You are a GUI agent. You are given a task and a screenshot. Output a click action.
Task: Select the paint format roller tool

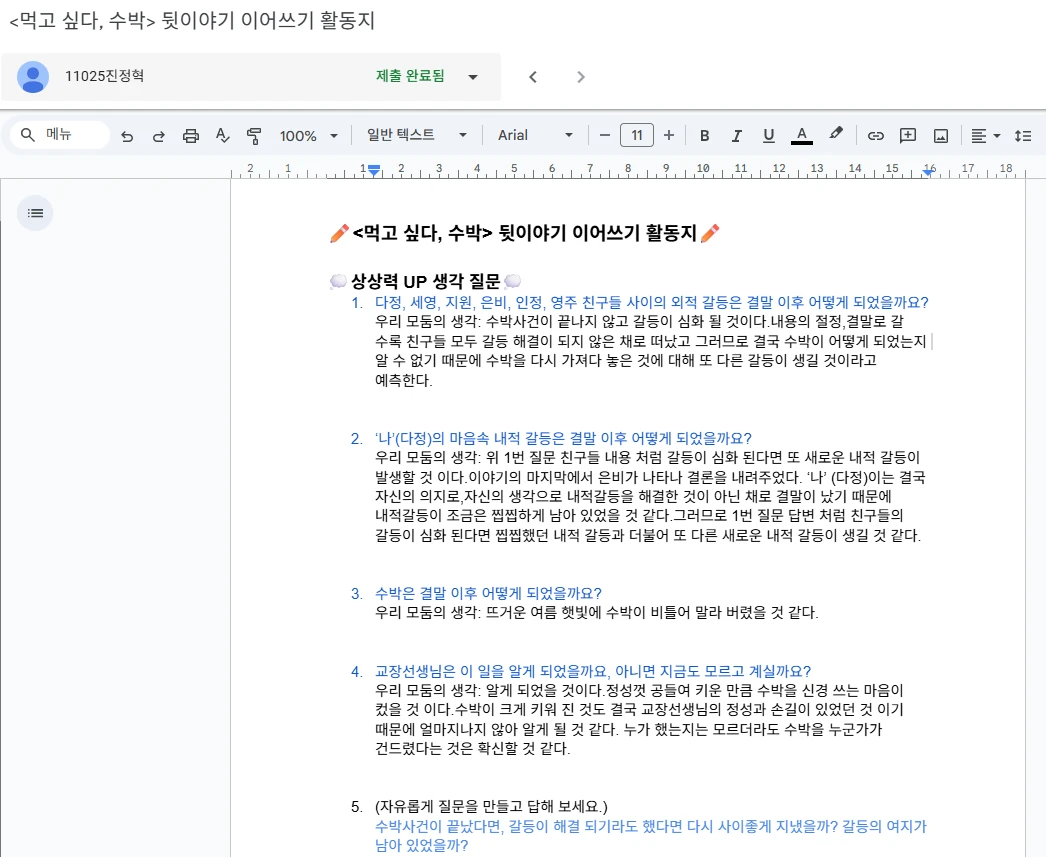(x=254, y=135)
